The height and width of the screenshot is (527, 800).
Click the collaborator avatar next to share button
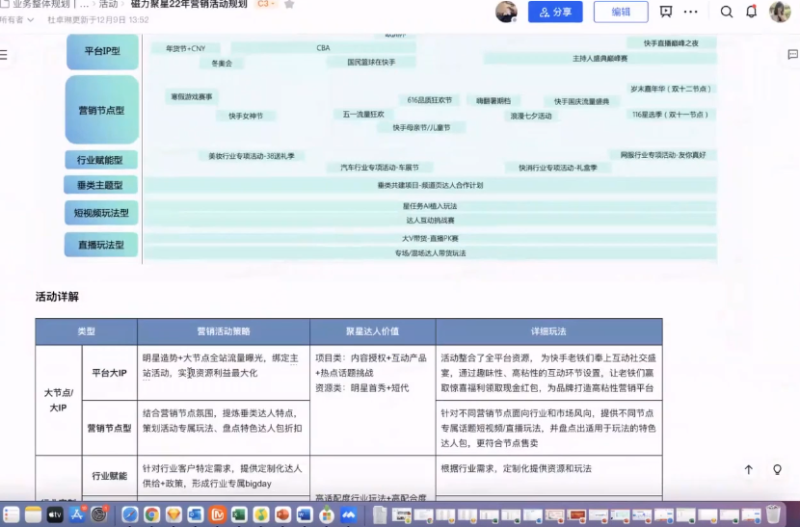(506, 11)
